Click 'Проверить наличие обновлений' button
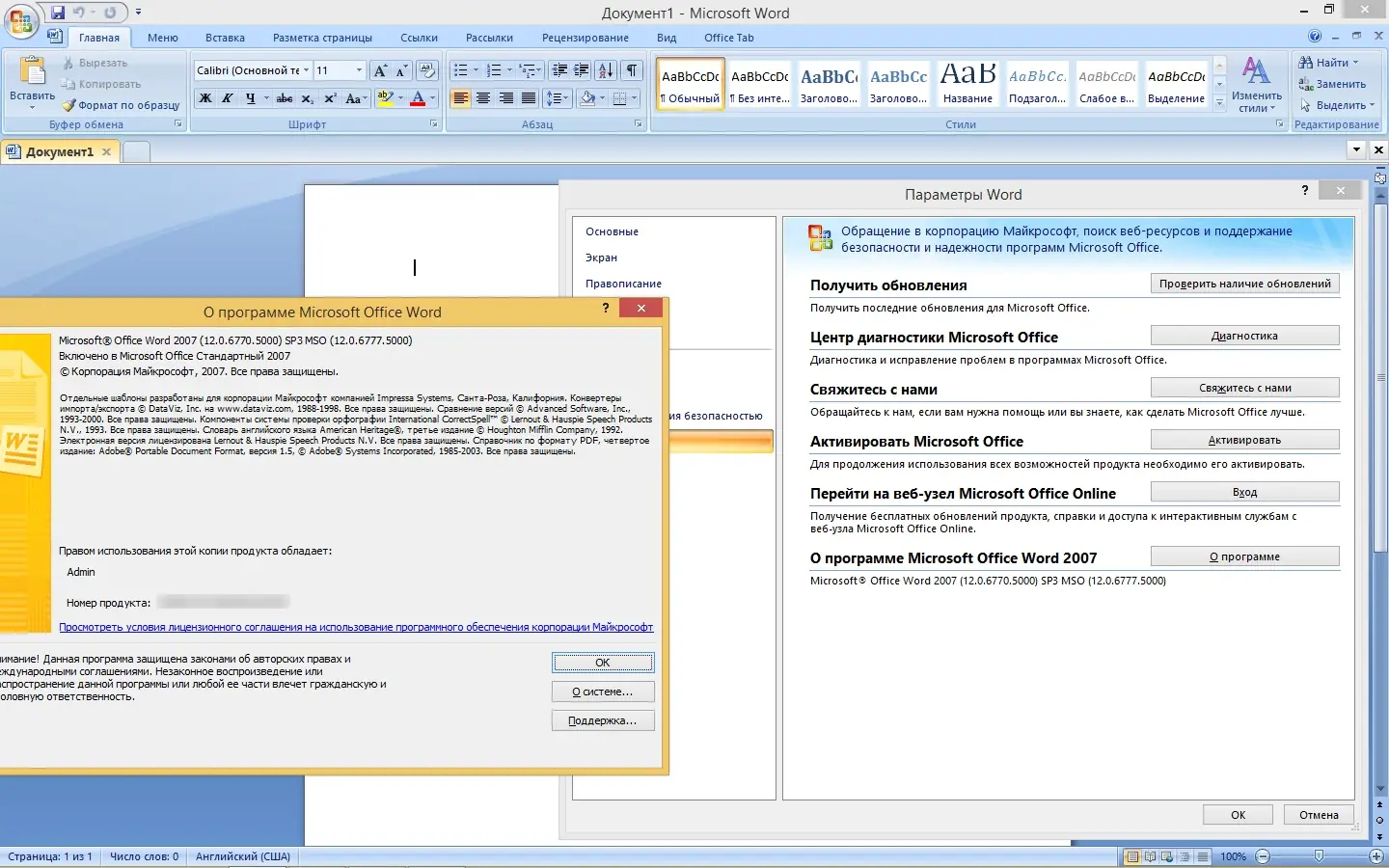 tap(1244, 284)
